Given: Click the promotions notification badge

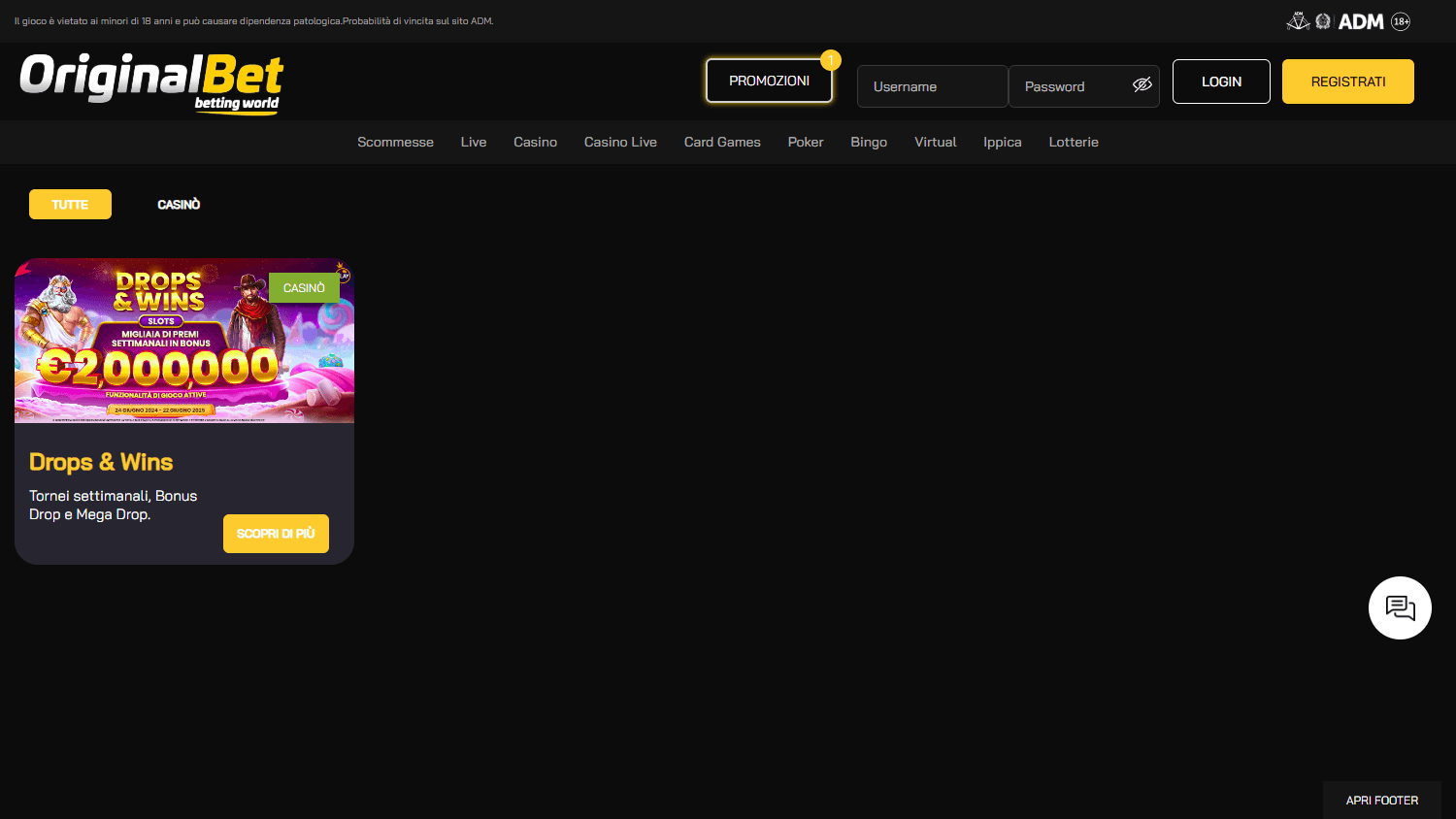Looking at the screenshot, I should [x=830, y=60].
